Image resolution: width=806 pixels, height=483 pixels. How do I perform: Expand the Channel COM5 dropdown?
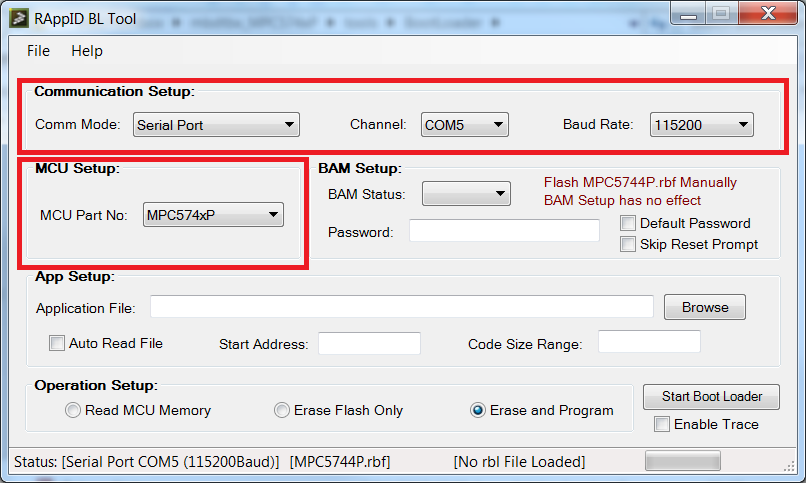[x=465, y=125]
